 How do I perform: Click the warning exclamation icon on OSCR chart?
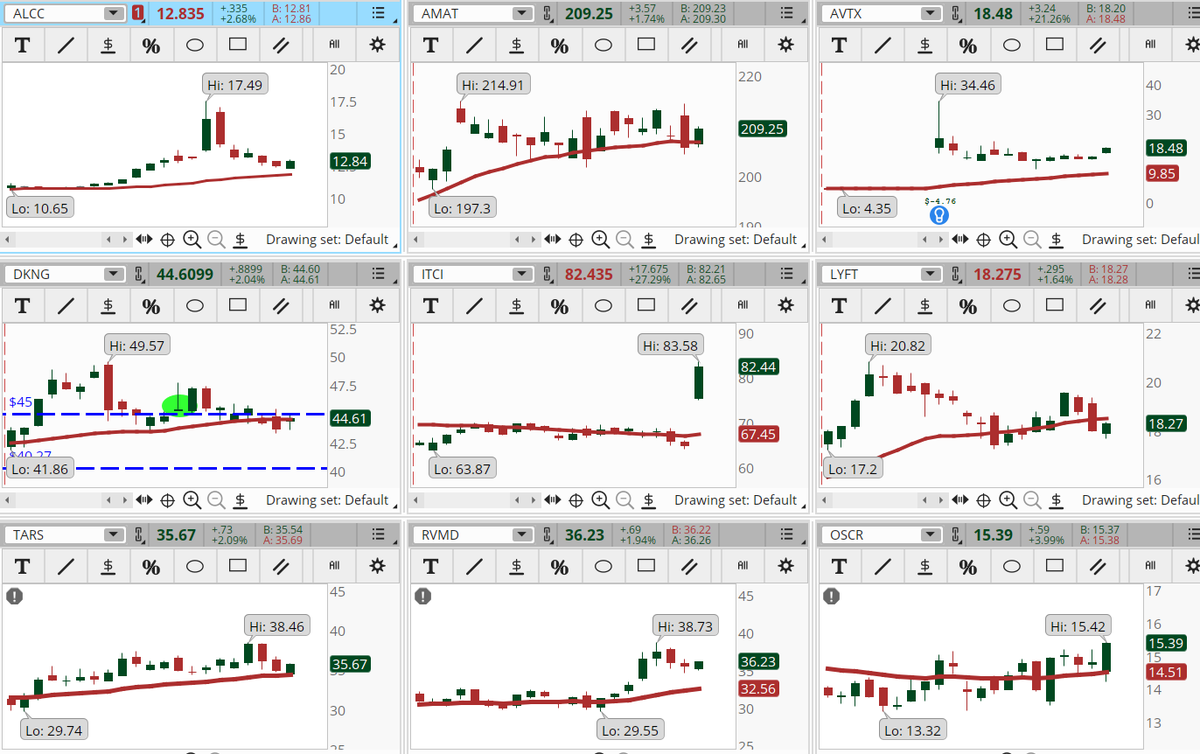click(831, 596)
